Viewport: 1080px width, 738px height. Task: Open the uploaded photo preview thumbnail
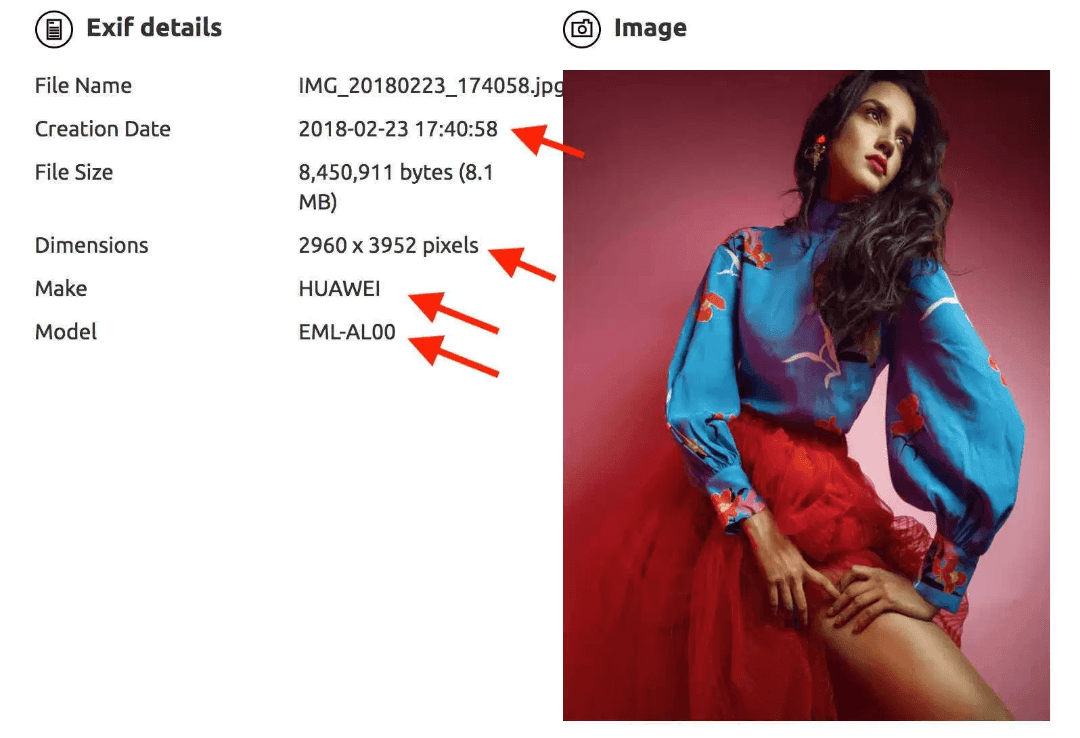point(806,396)
